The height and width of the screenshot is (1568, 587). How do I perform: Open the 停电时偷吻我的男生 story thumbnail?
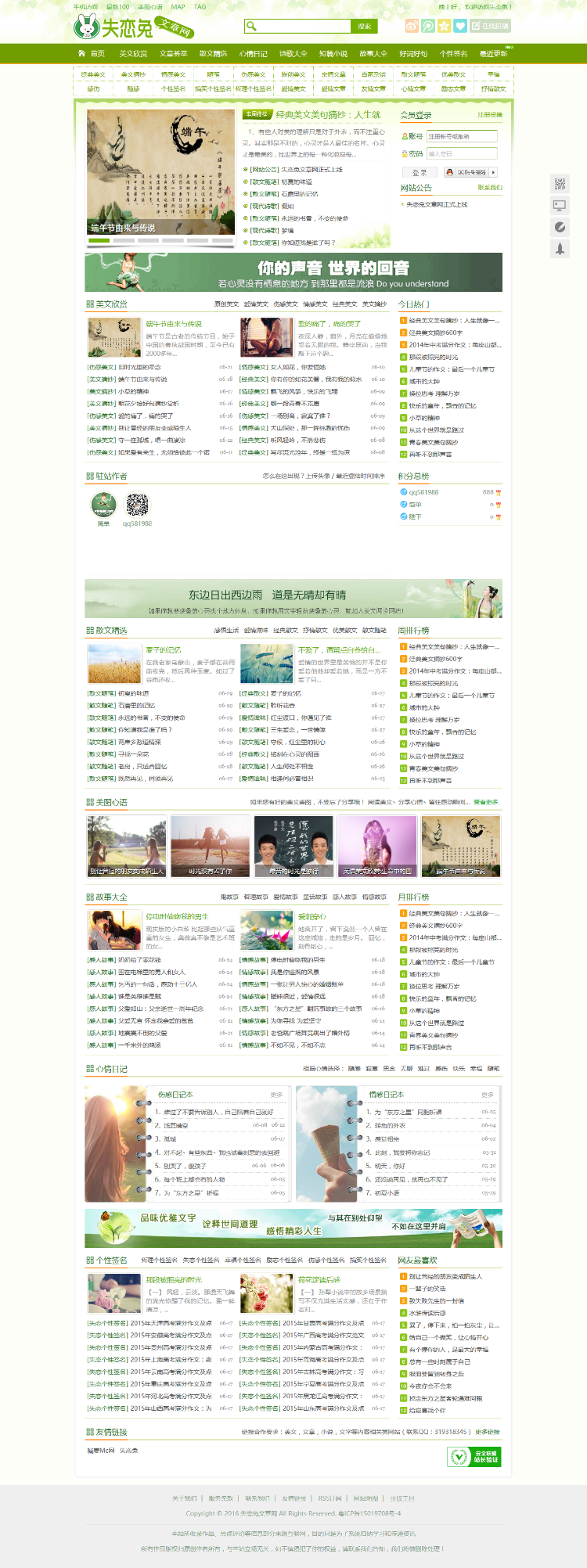[x=114, y=931]
